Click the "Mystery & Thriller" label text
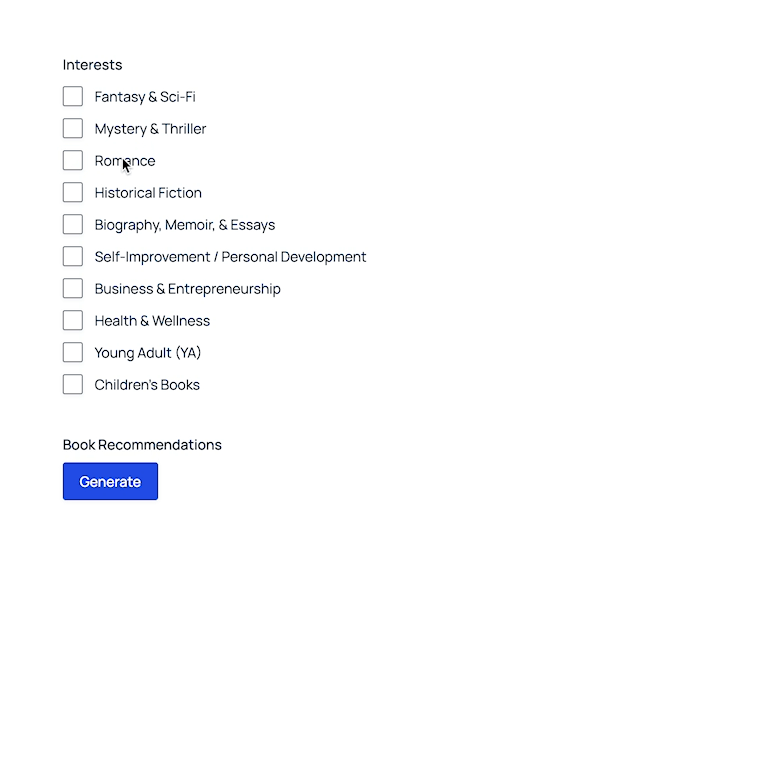This screenshot has height=760, width=770. tap(150, 129)
